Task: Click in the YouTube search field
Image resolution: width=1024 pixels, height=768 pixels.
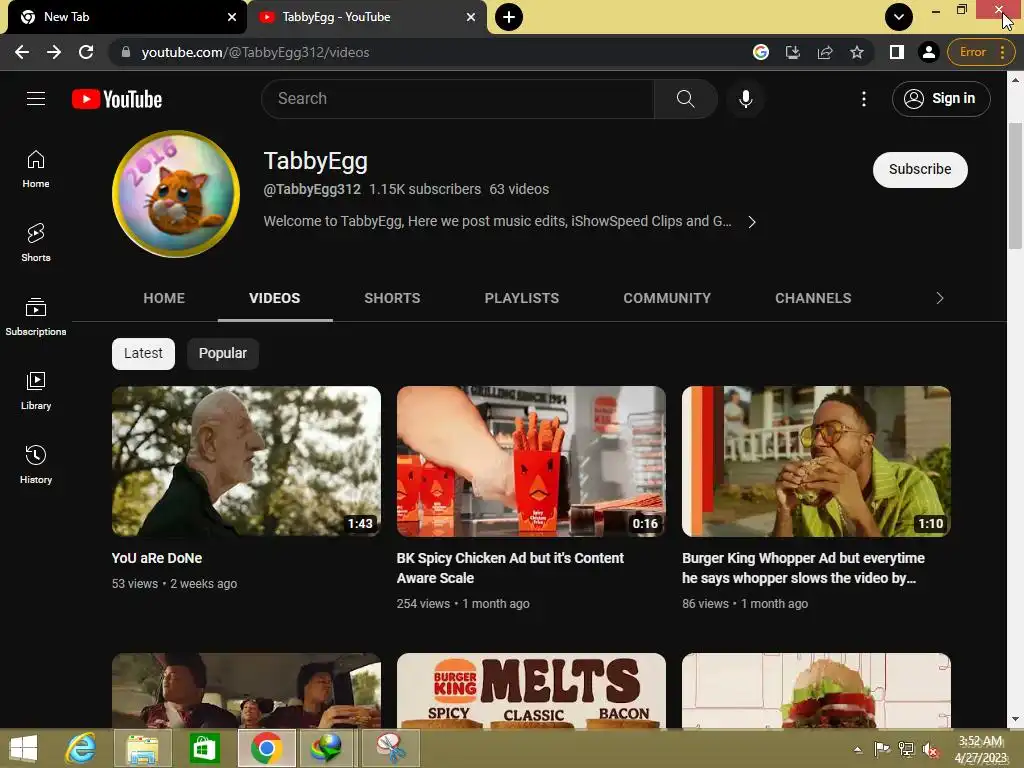Action: 458,99
